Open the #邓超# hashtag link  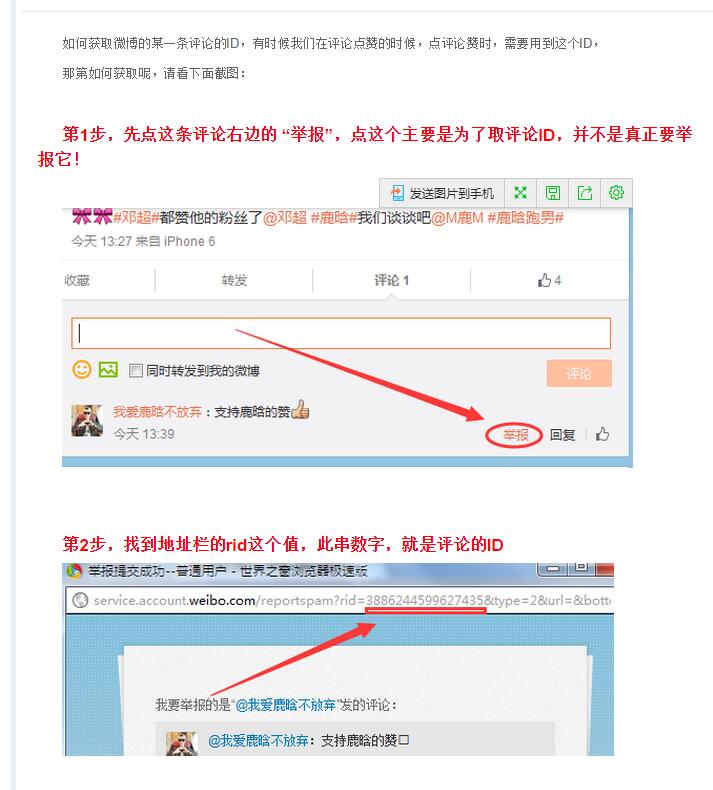[136, 218]
